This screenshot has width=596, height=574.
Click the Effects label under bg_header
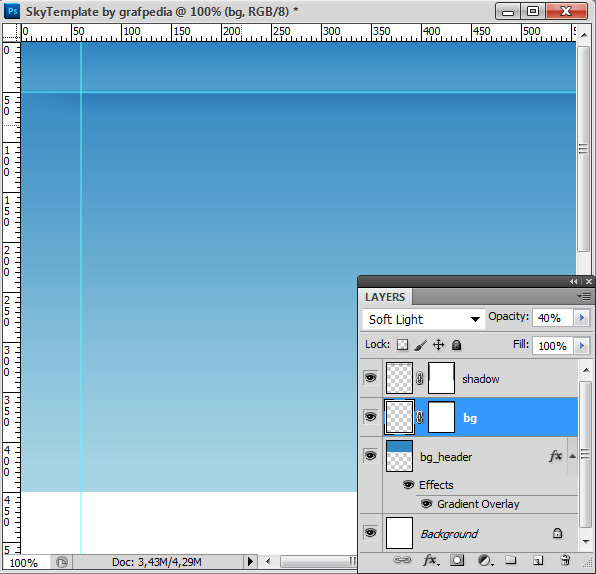coord(436,485)
